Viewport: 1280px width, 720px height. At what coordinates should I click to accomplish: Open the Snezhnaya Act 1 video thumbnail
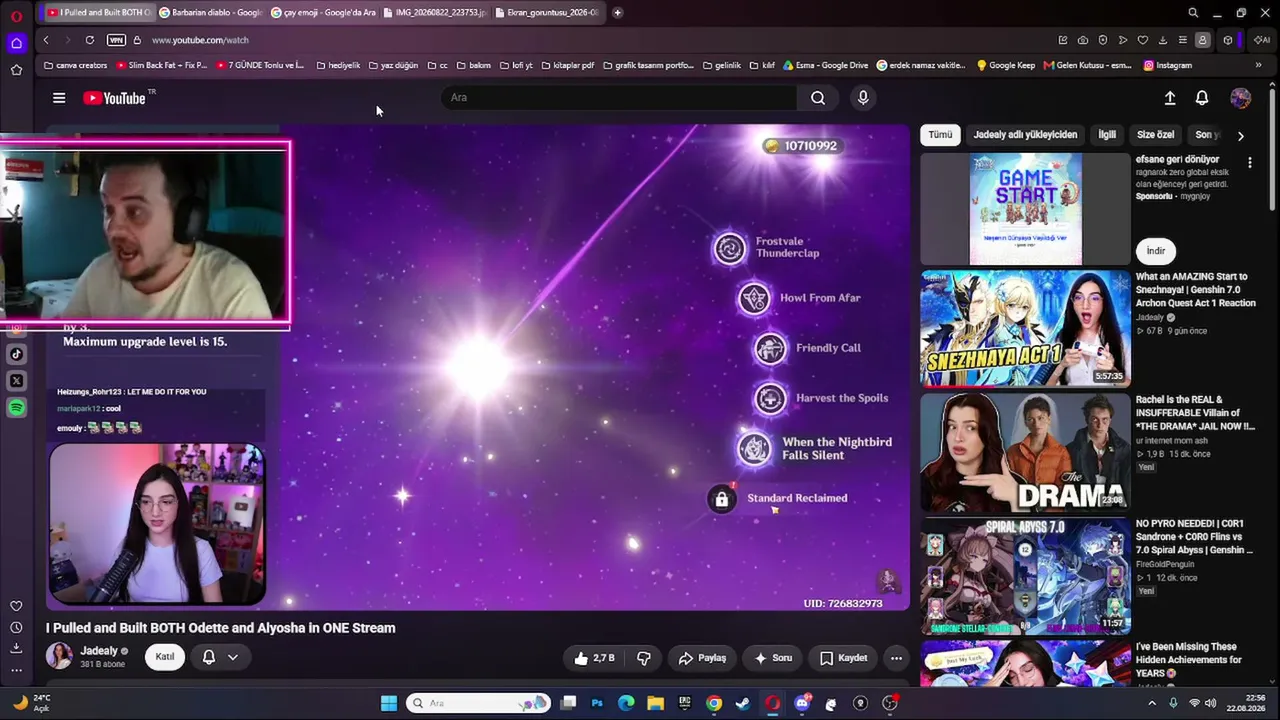point(1025,329)
